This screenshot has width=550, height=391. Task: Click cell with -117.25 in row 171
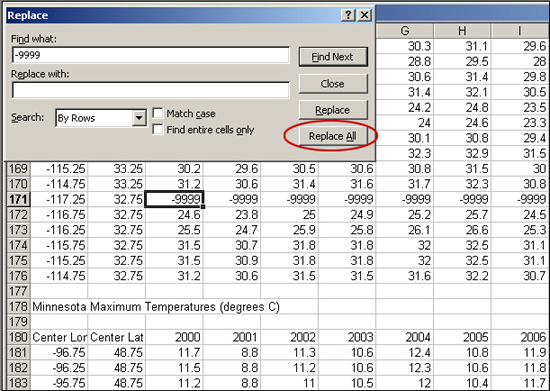pyautogui.click(x=59, y=200)
